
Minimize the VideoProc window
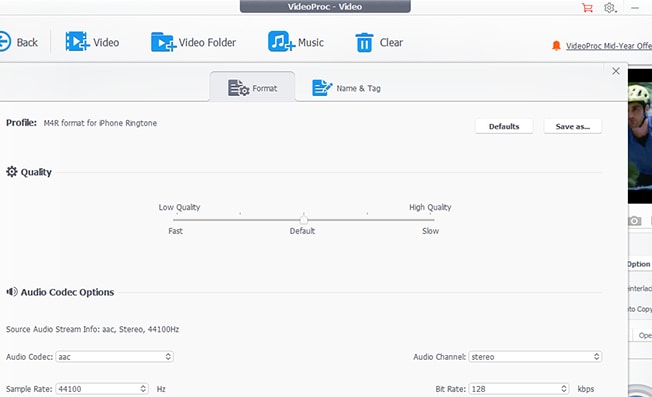pyautogui.click(x=635, y=7)
